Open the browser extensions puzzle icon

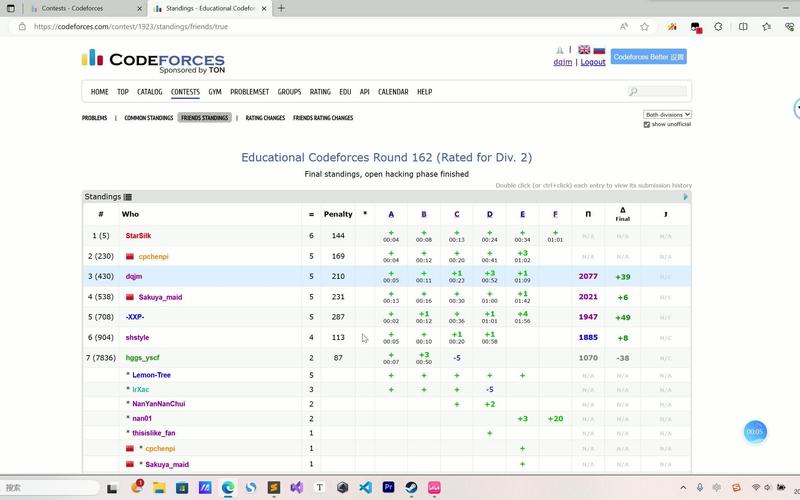(x=718, y=27)
